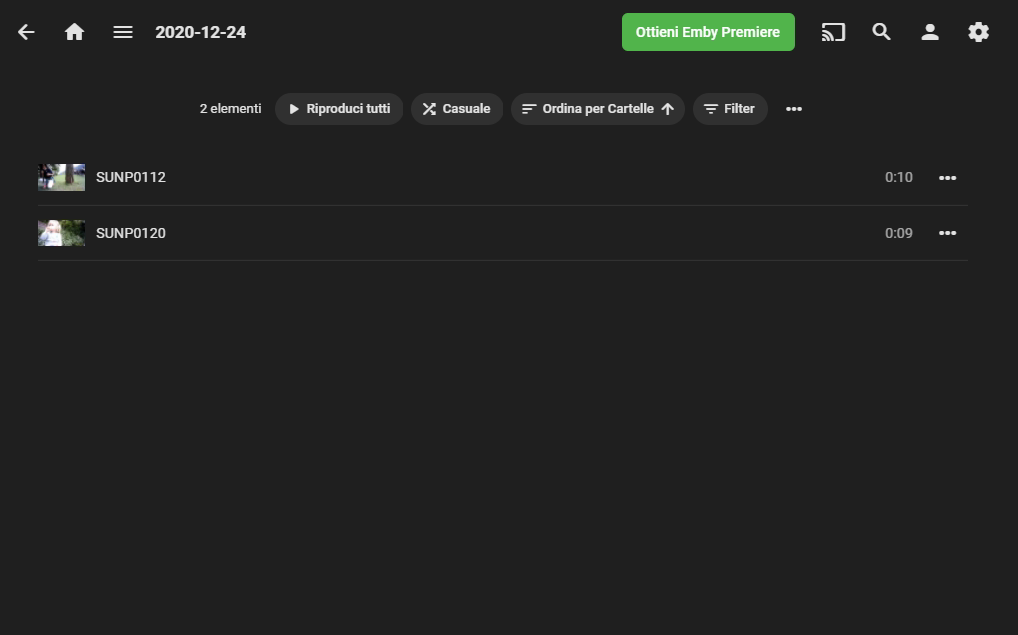The height and width of the screenshot is (635, 1018).
Task: Open toolbar more options ellipsis
Action: point(793,109)
